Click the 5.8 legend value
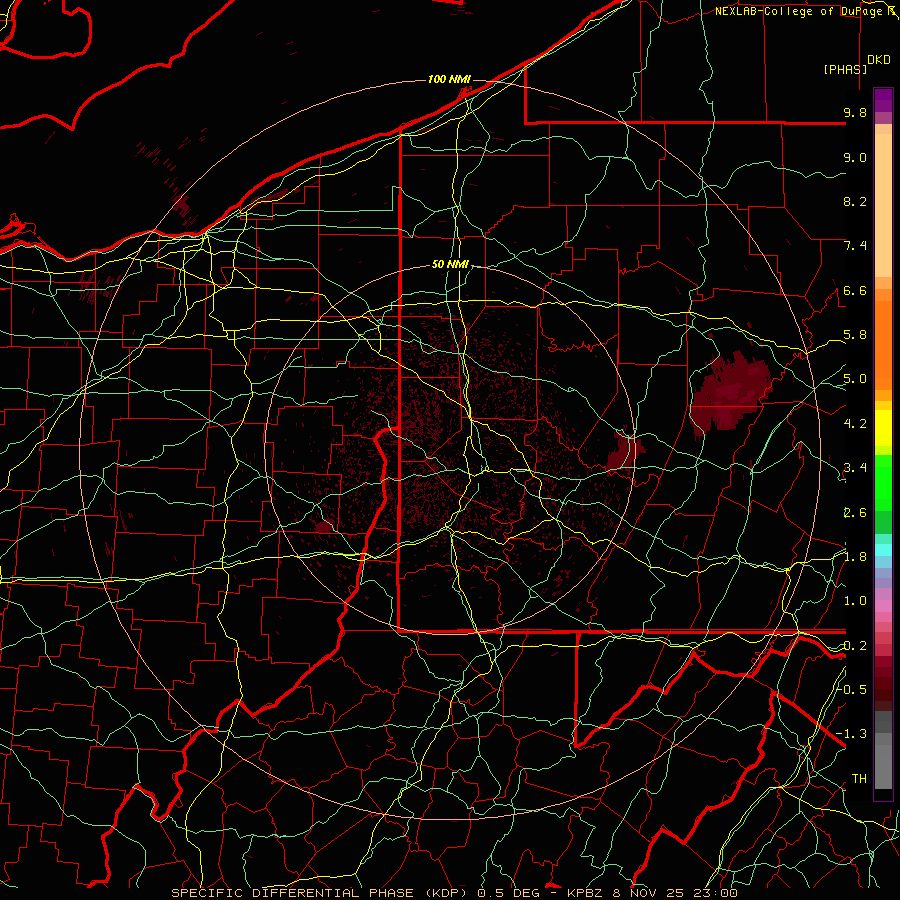900x900 pixels. [x=855, y=335]
